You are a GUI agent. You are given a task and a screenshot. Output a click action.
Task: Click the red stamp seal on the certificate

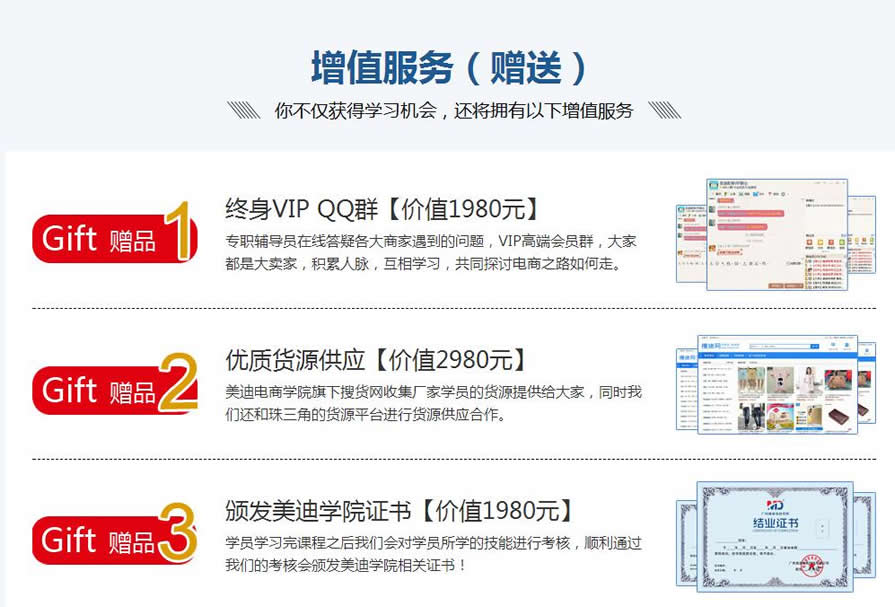coord(811,565)
